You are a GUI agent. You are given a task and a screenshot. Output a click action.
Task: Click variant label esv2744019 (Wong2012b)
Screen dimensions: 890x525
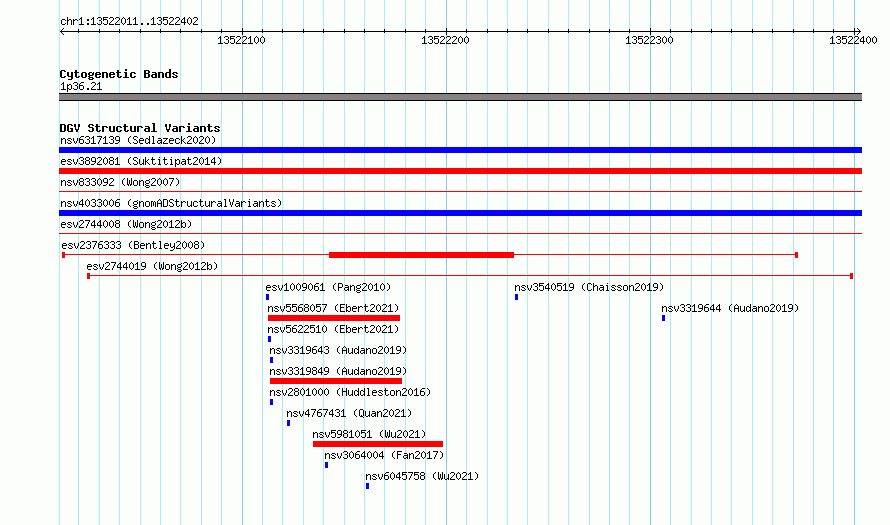tap(152, 266)
